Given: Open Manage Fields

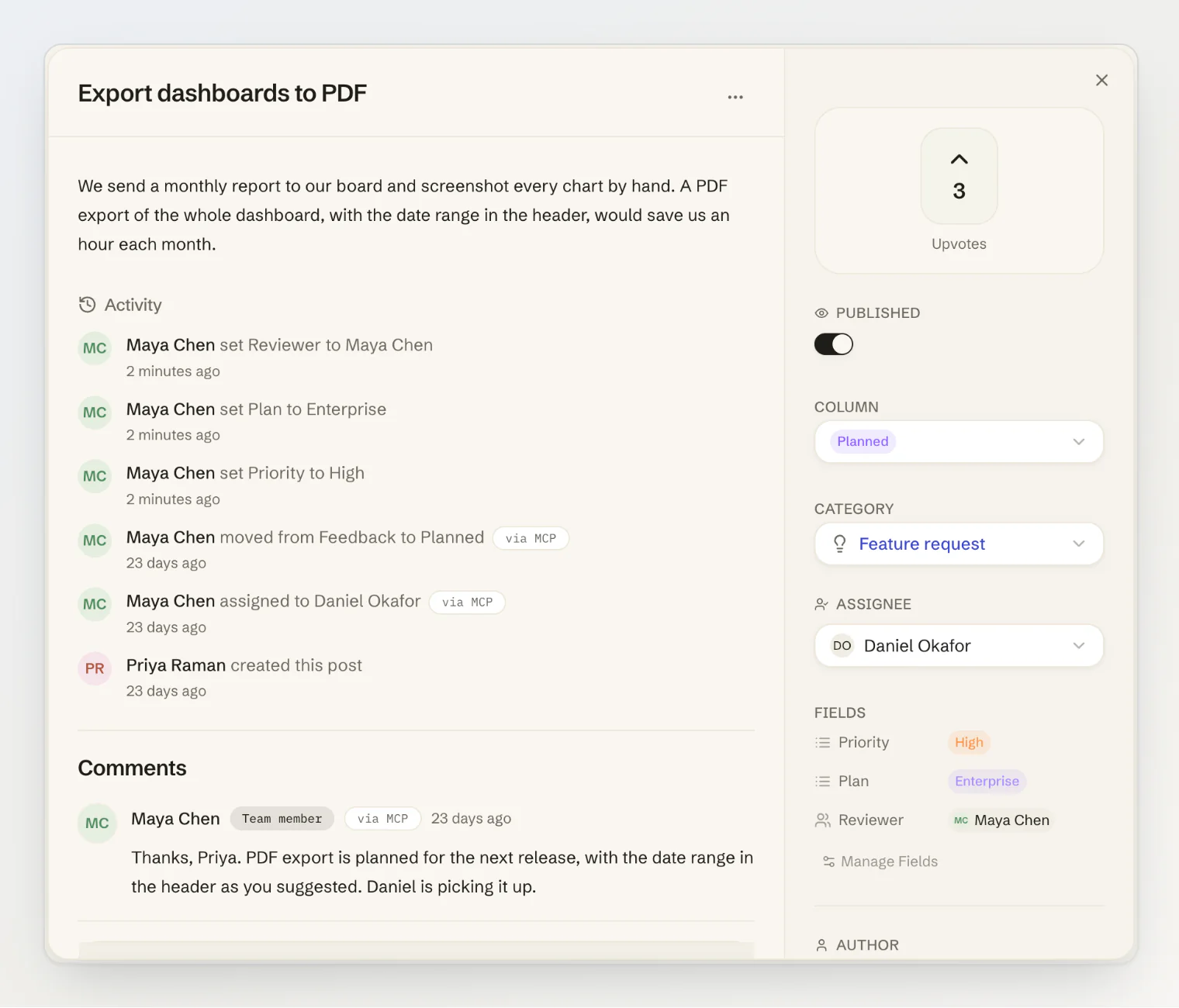Looking at the screenshot, I should [x=880, y=861].
